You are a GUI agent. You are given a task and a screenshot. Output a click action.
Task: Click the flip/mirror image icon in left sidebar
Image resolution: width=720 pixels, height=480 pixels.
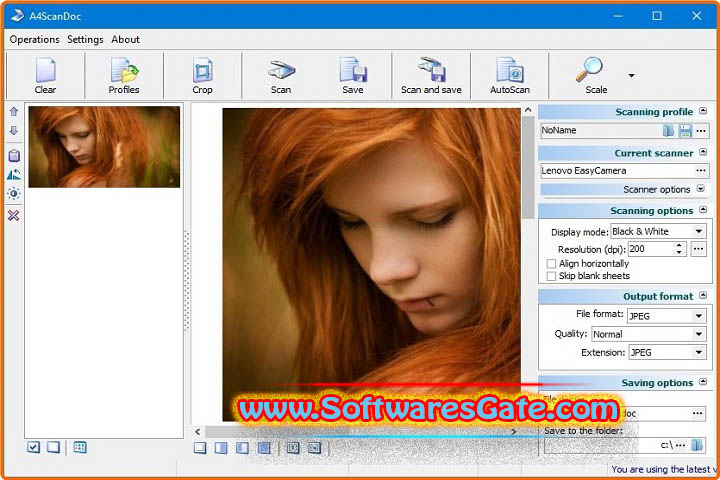coord(14,175)
